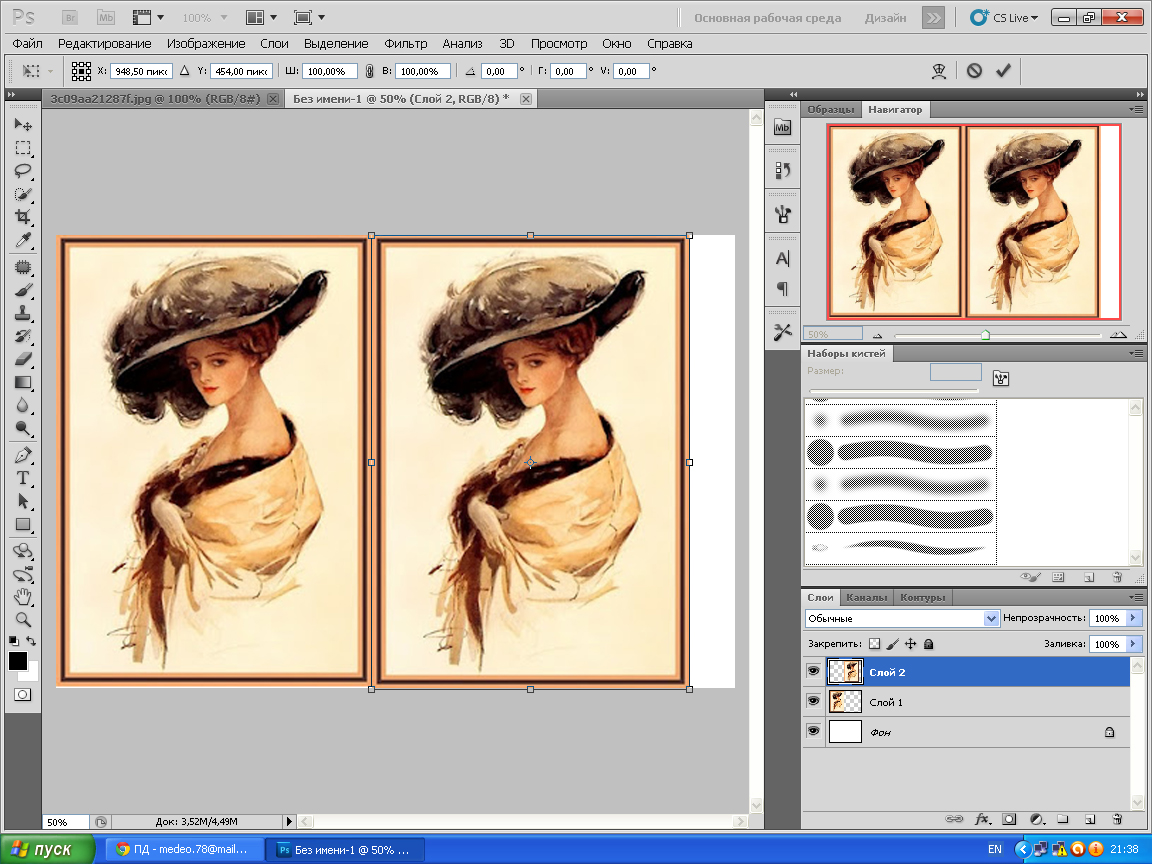Switch to the Каналы tab
The height and width of the screenshot is (864, 1152).
(866, 597)
